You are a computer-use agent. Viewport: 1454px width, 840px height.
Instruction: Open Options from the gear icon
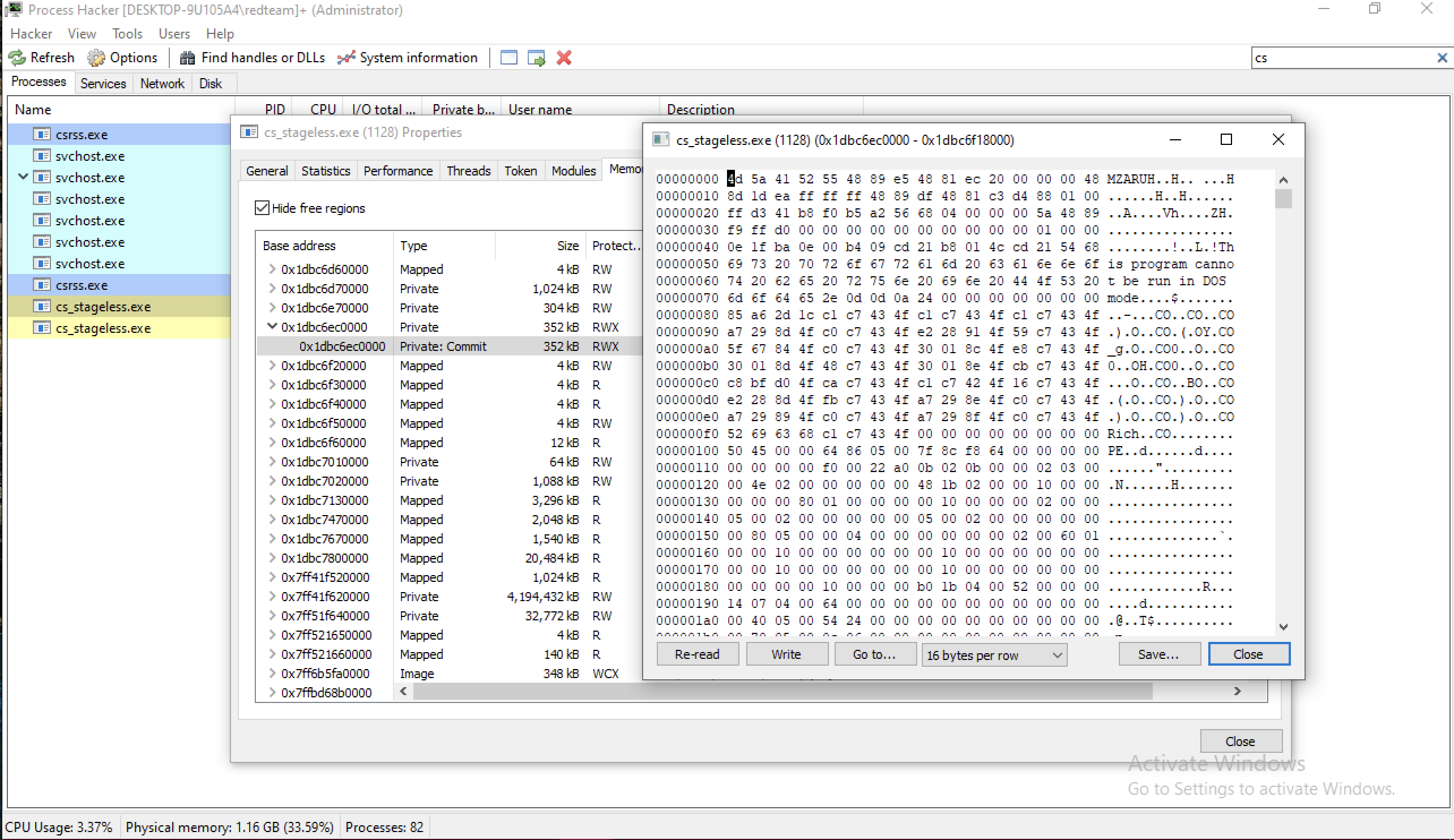96,58
